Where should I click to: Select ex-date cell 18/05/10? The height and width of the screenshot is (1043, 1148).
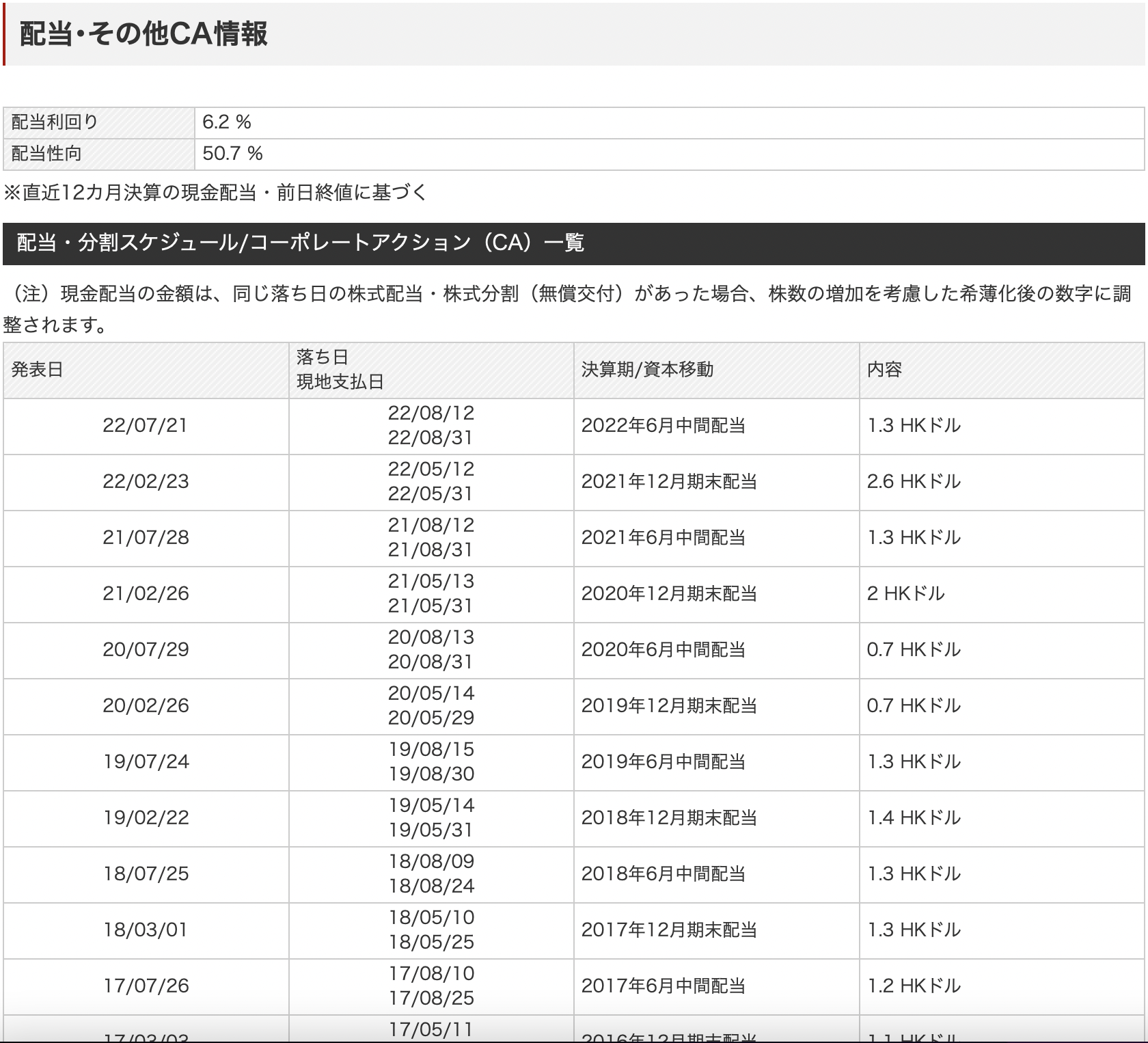[x=431, y=931]
